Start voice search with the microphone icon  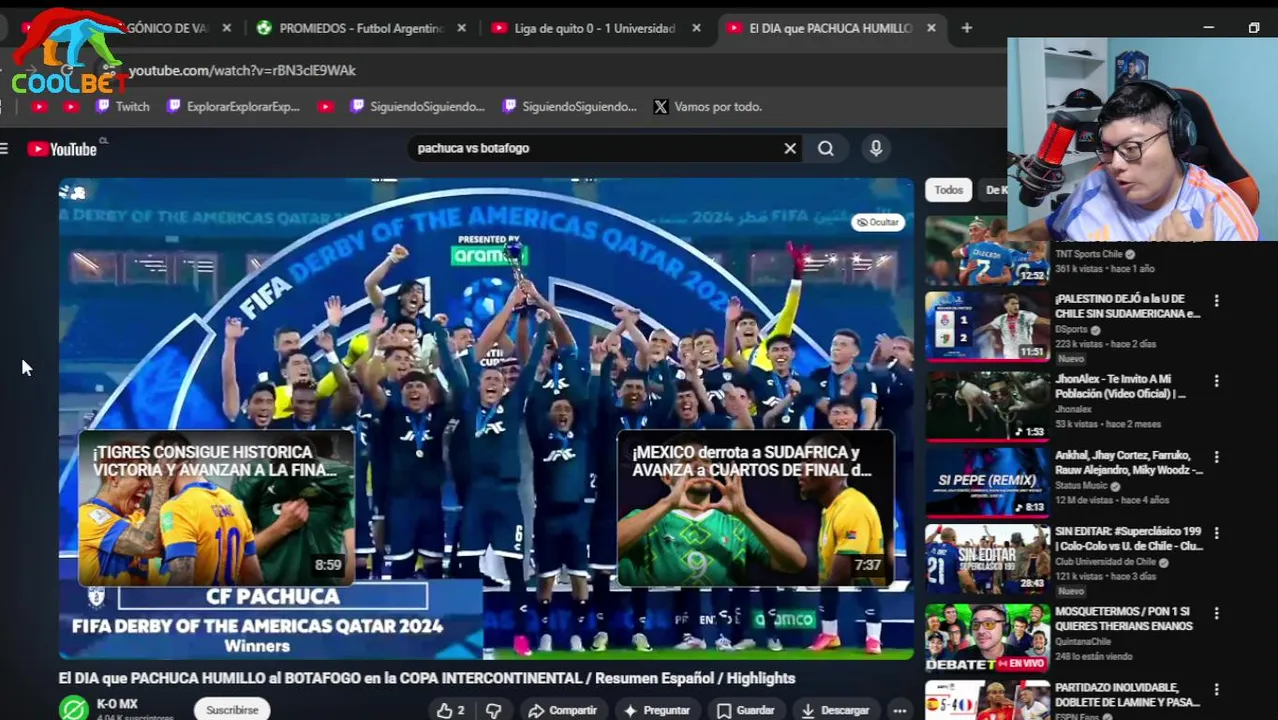click(x=876, y=148)
